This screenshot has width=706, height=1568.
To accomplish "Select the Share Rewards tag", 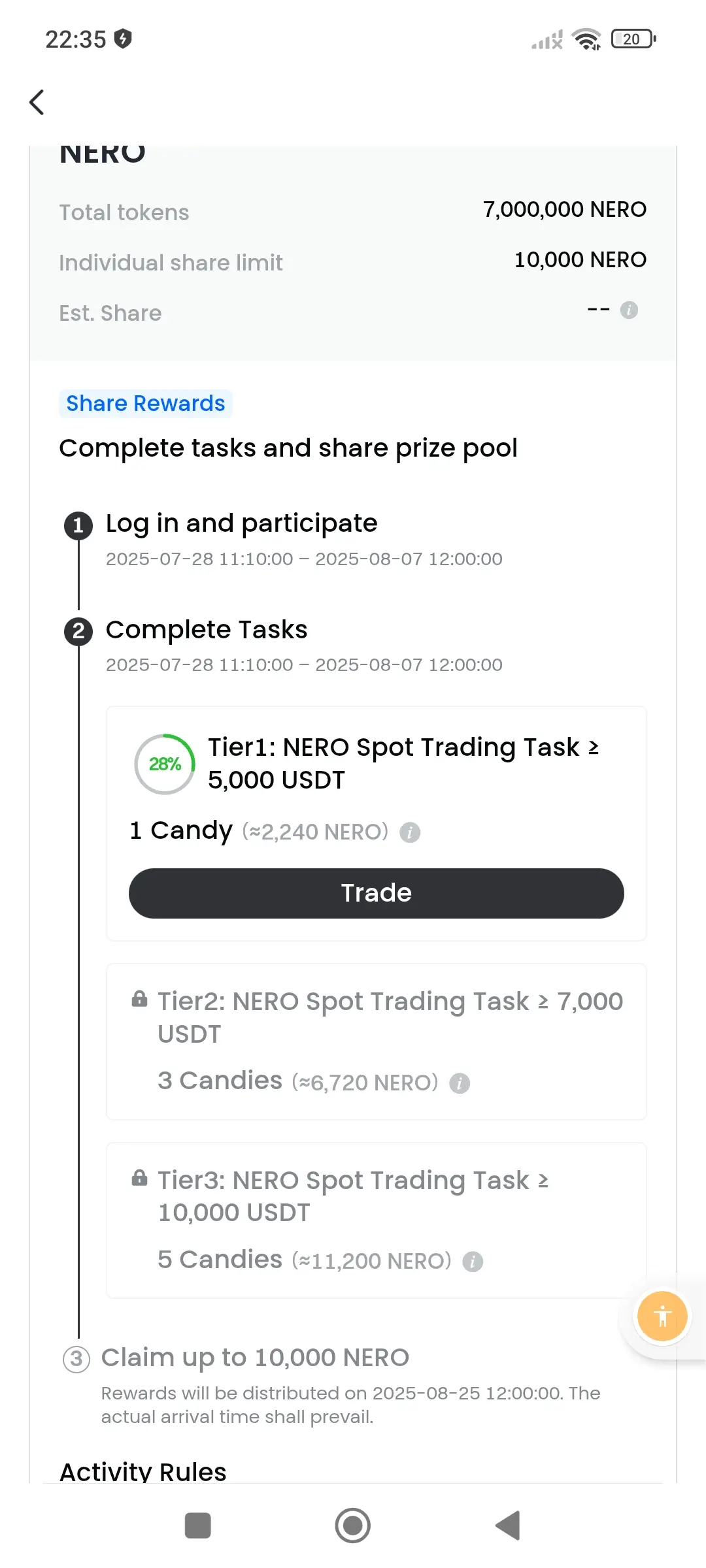I will [x=146, y=404].
